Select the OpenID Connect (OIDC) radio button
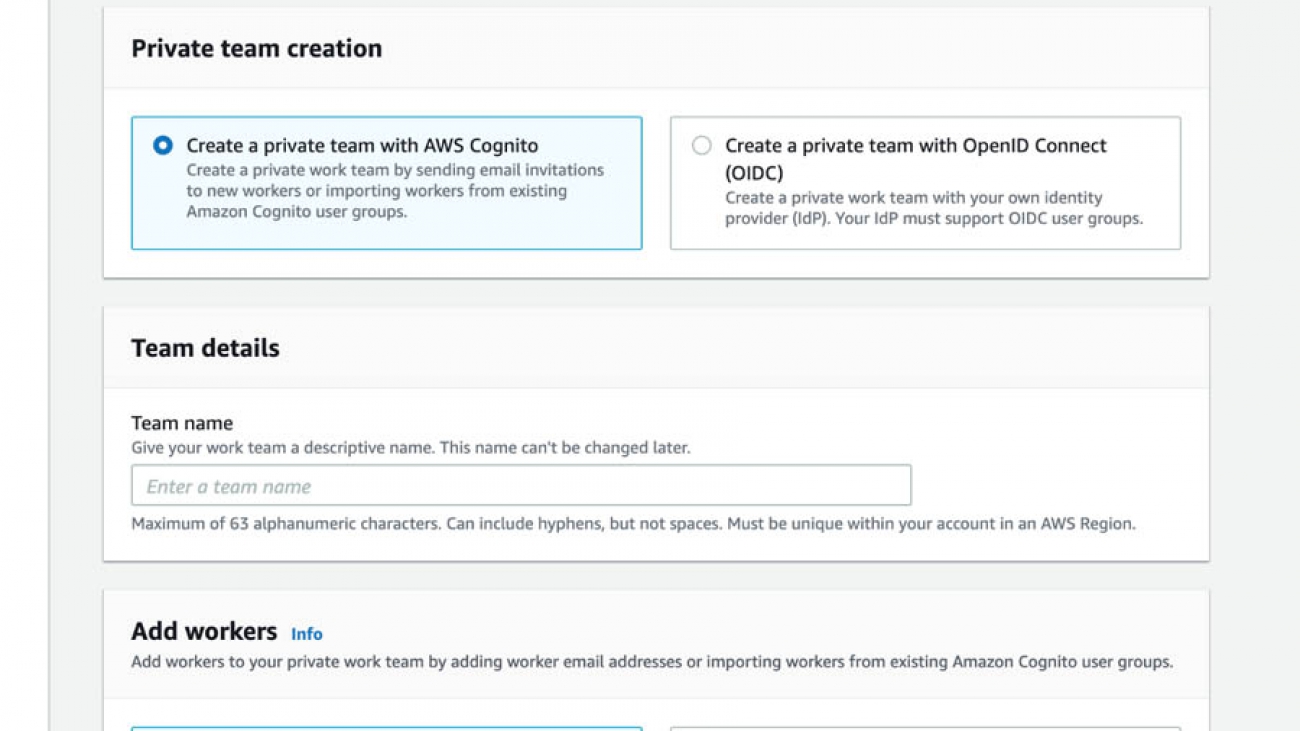This screenshot has height=731, width=1300. pyautogui.click(x=702, y=146)
